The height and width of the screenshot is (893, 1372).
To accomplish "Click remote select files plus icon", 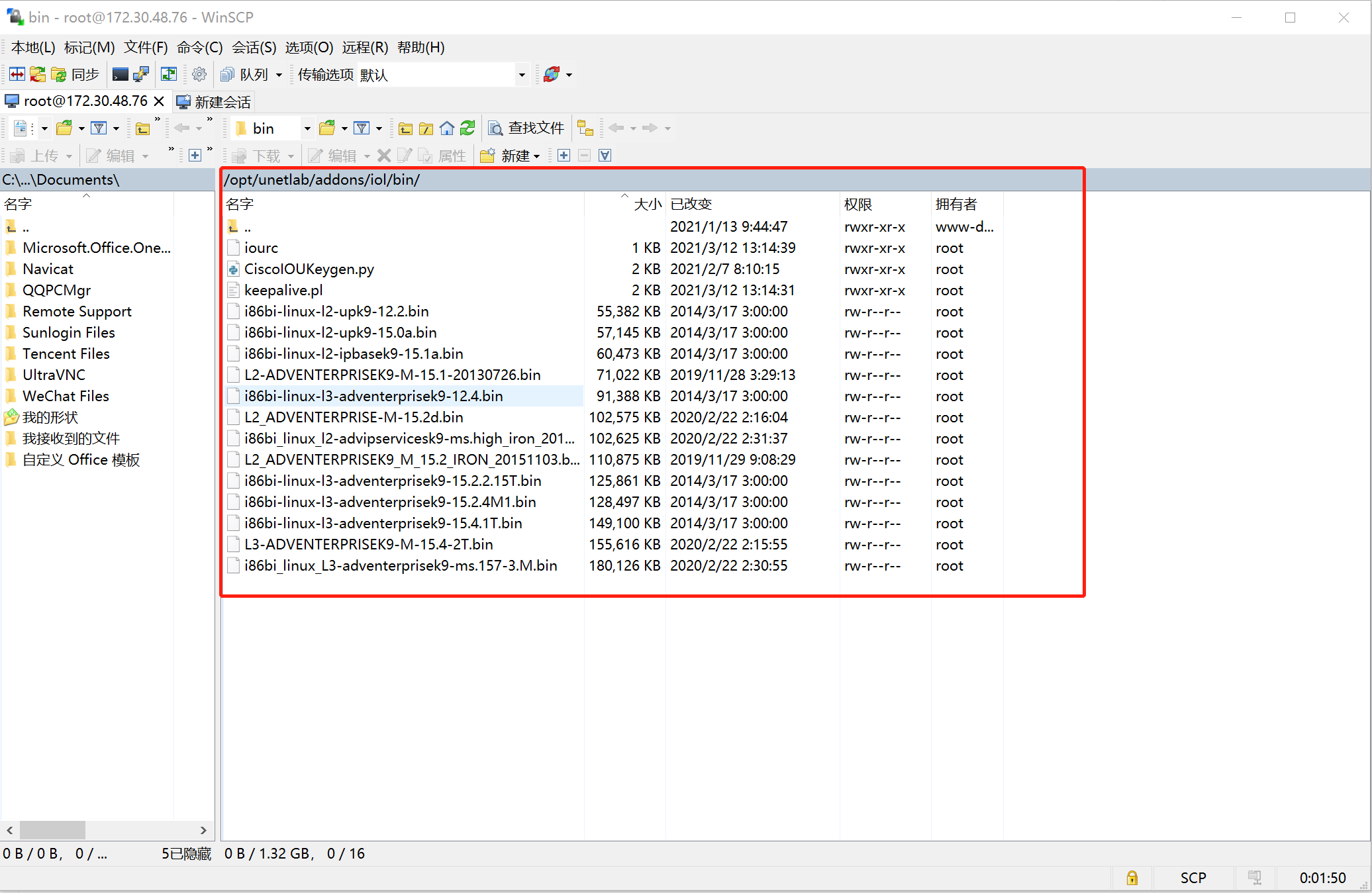I will 563,156.
